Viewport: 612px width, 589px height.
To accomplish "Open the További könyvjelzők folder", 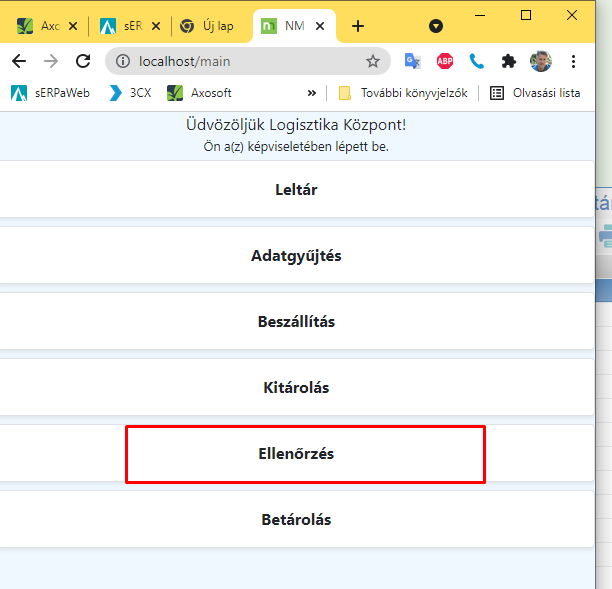I will click(x=403, y=93).
